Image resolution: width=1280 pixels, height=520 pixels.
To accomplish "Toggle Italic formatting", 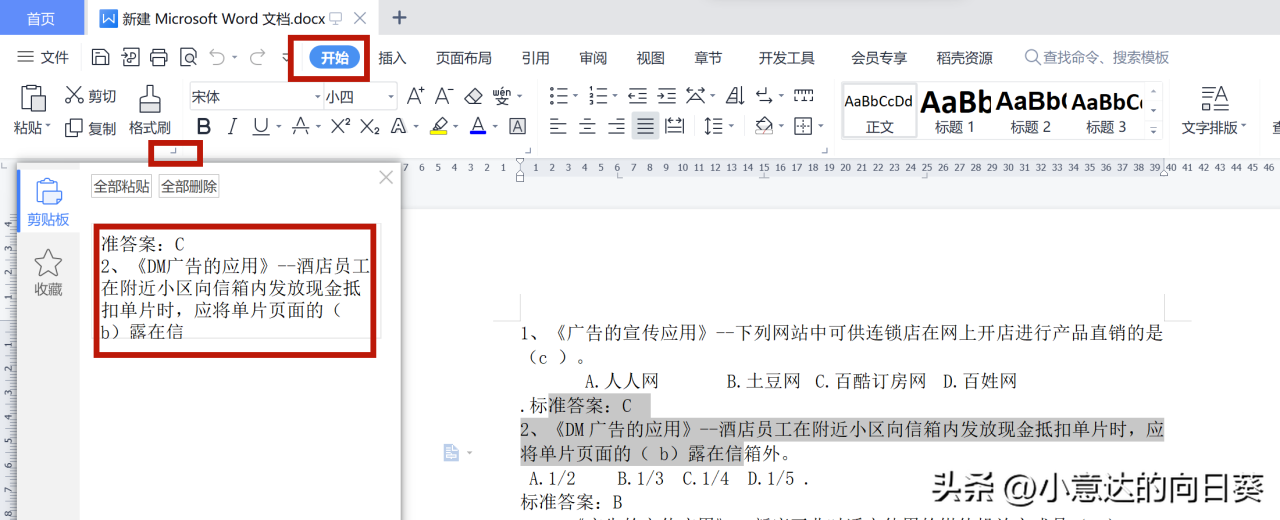I will point(232,126).
